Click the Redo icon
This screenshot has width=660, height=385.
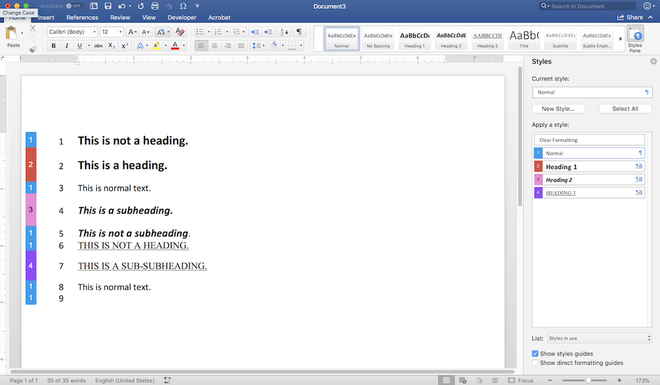(141, 6)
